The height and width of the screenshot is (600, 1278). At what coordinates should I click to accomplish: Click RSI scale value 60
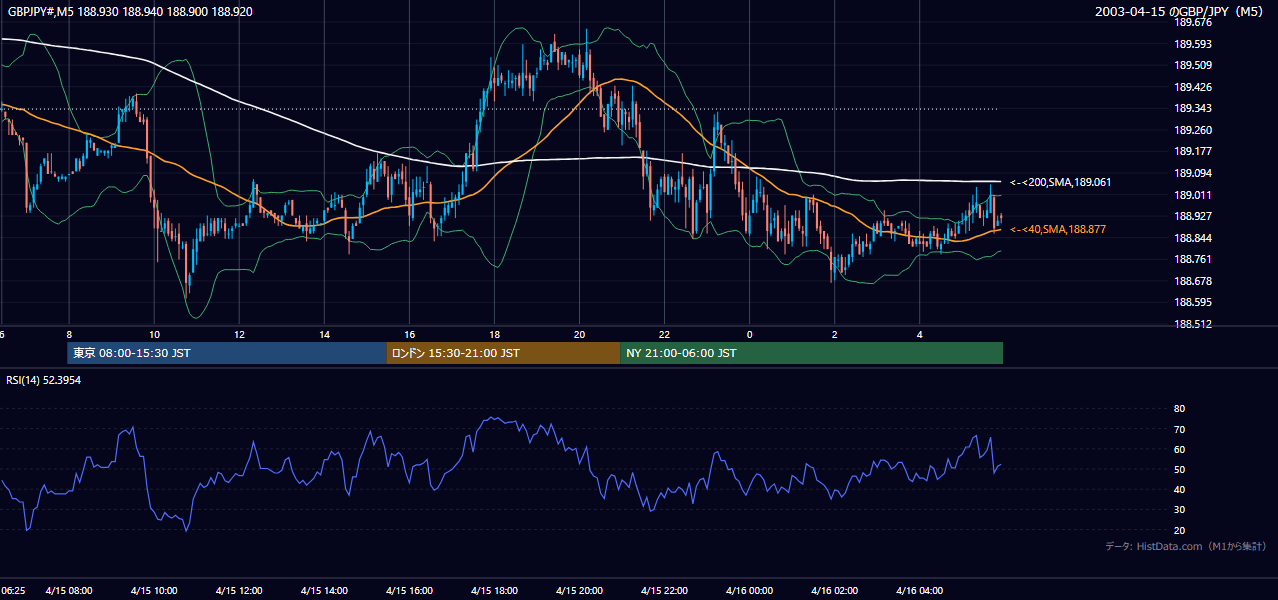tap(1179, 449)
